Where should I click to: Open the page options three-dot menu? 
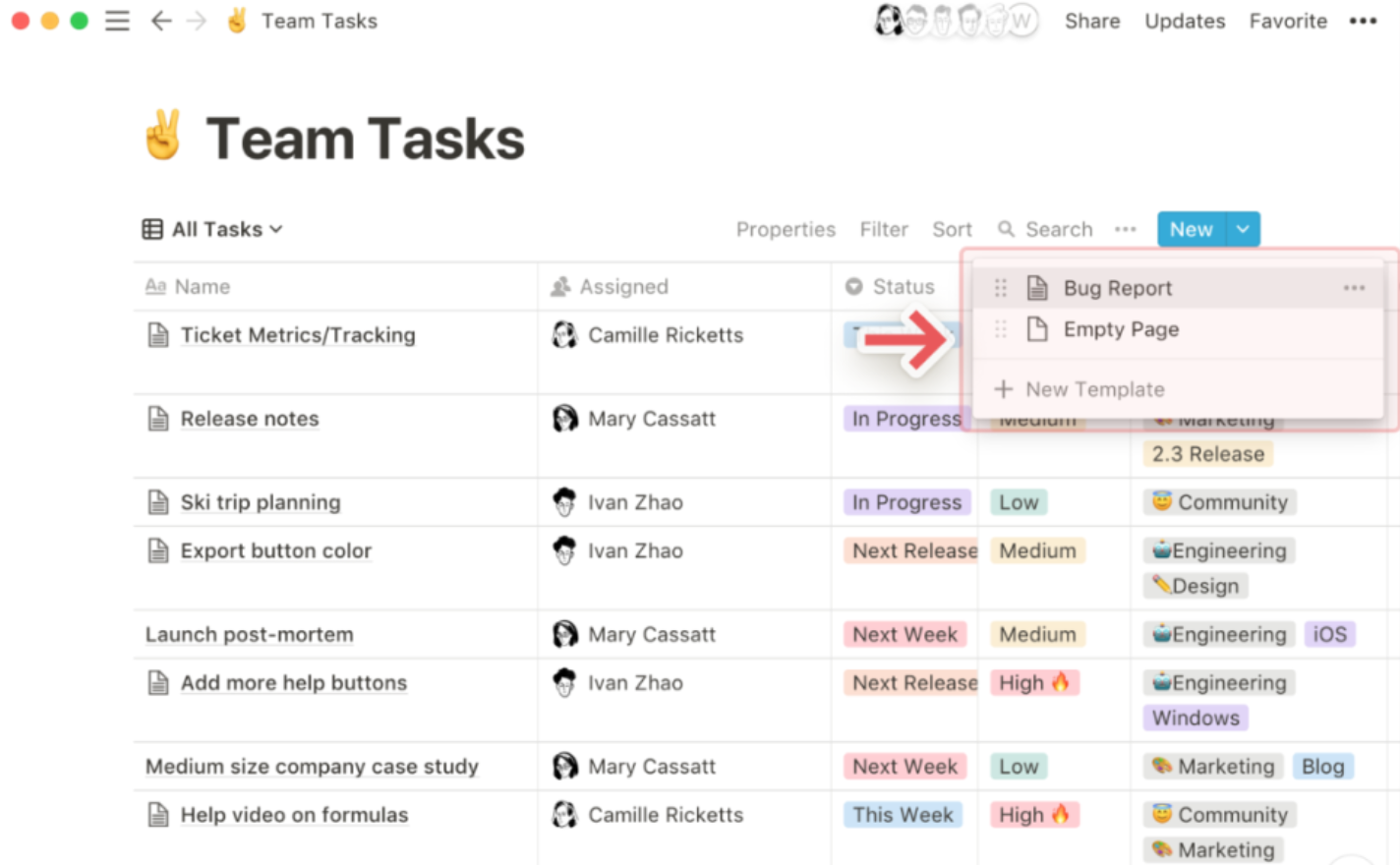point(1363,21)
